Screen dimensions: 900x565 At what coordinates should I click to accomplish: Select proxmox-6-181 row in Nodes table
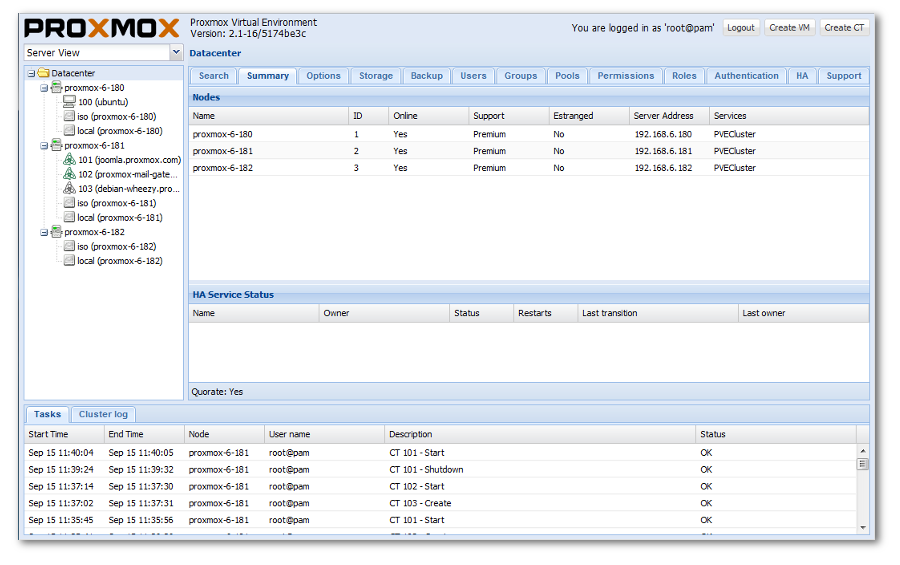tap(529, 151)
